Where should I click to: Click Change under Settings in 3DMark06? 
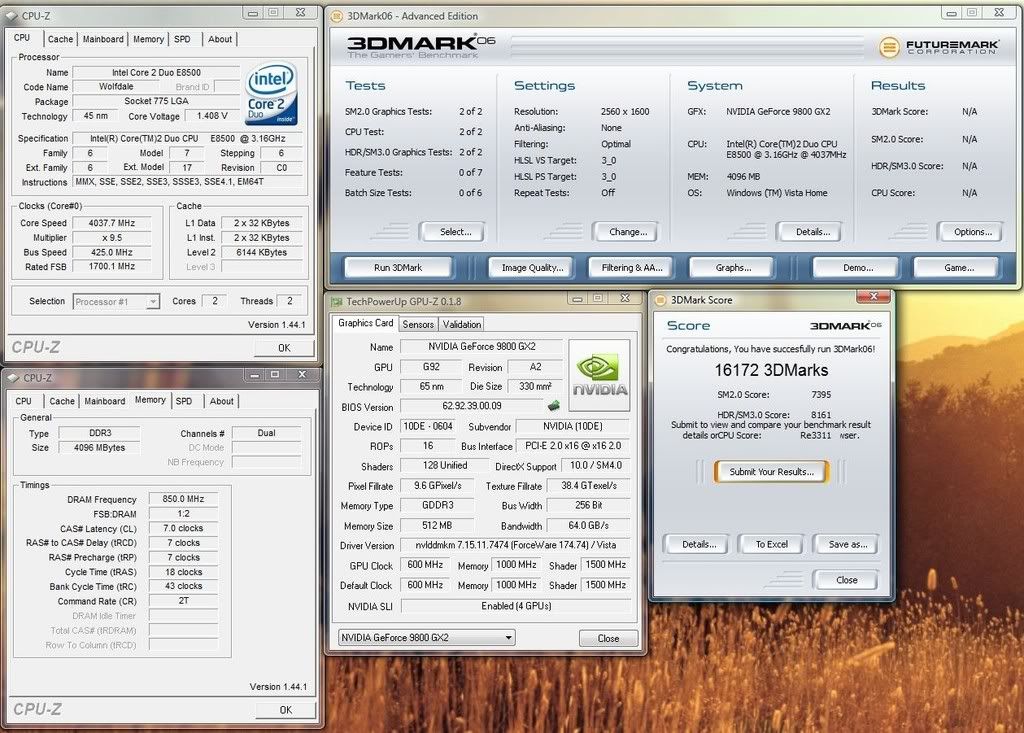coord(626,231)
